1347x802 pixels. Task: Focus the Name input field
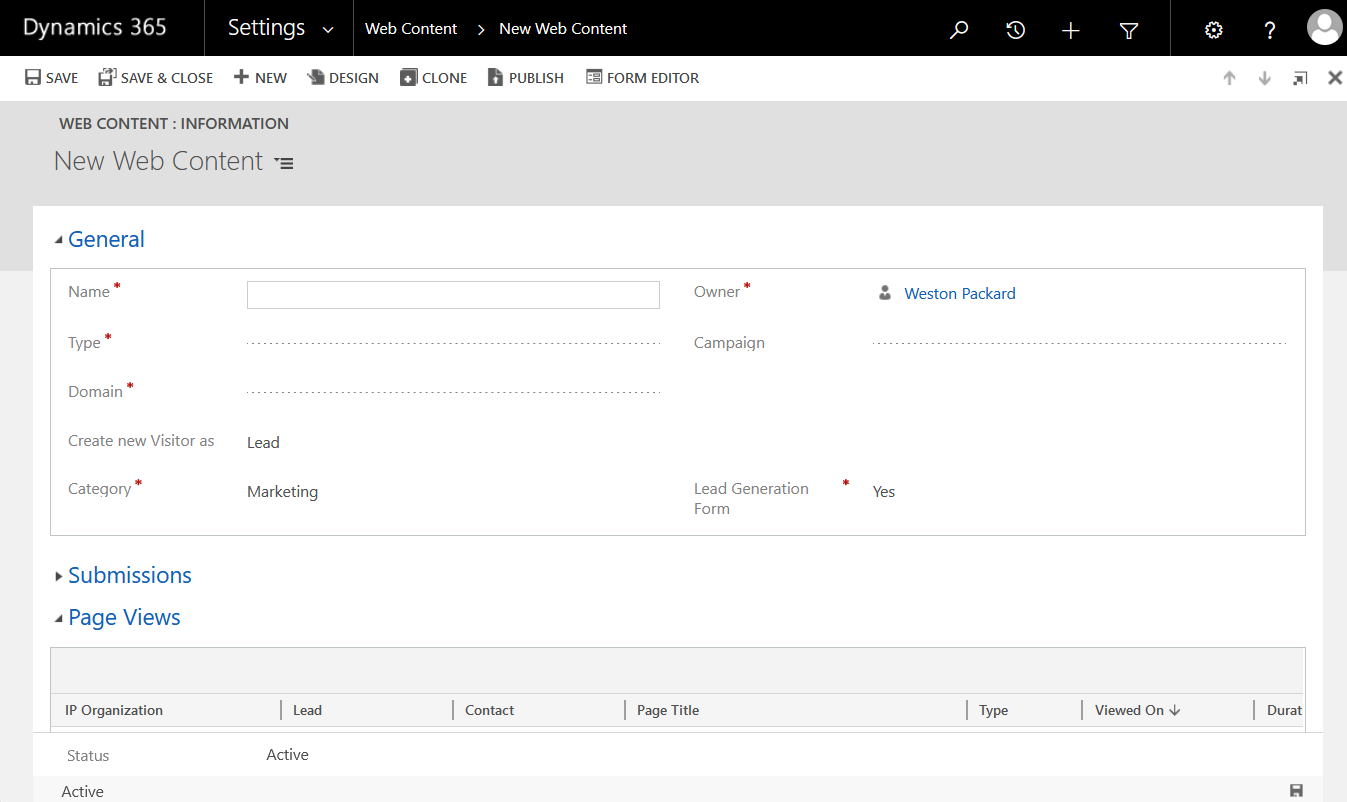click(453, 294)
